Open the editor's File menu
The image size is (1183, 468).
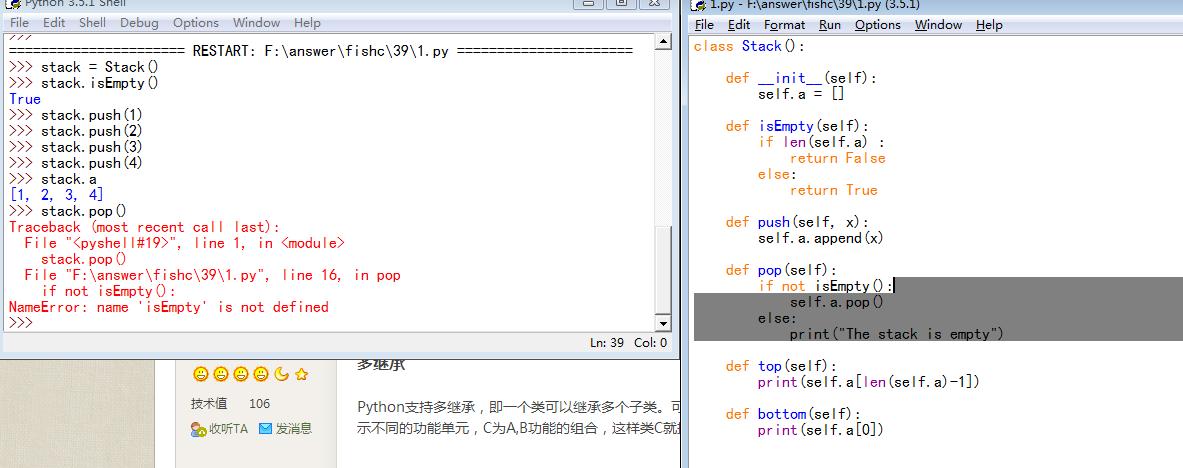[x=704, y=25]
